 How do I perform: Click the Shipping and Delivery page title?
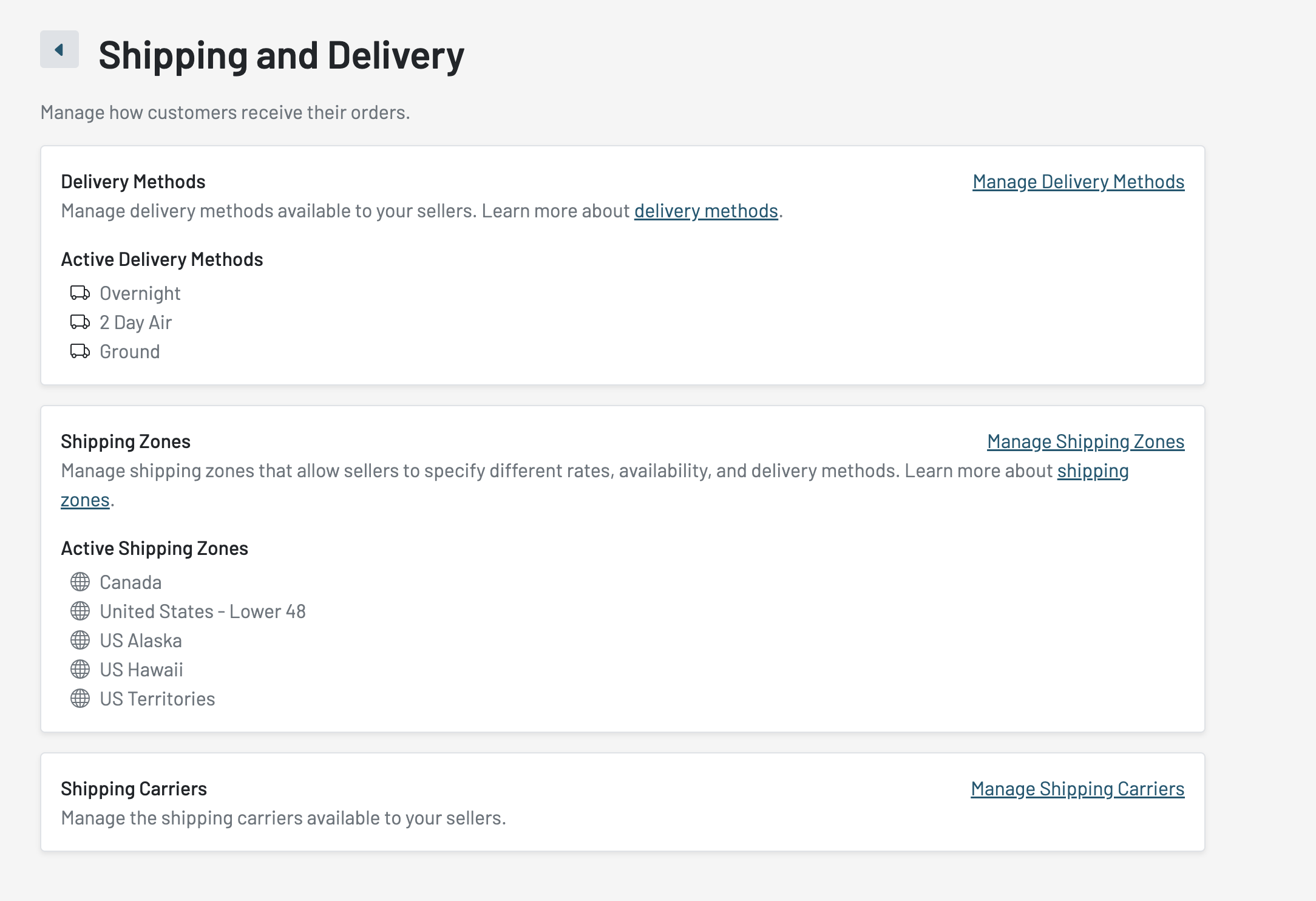pos(281,55)
